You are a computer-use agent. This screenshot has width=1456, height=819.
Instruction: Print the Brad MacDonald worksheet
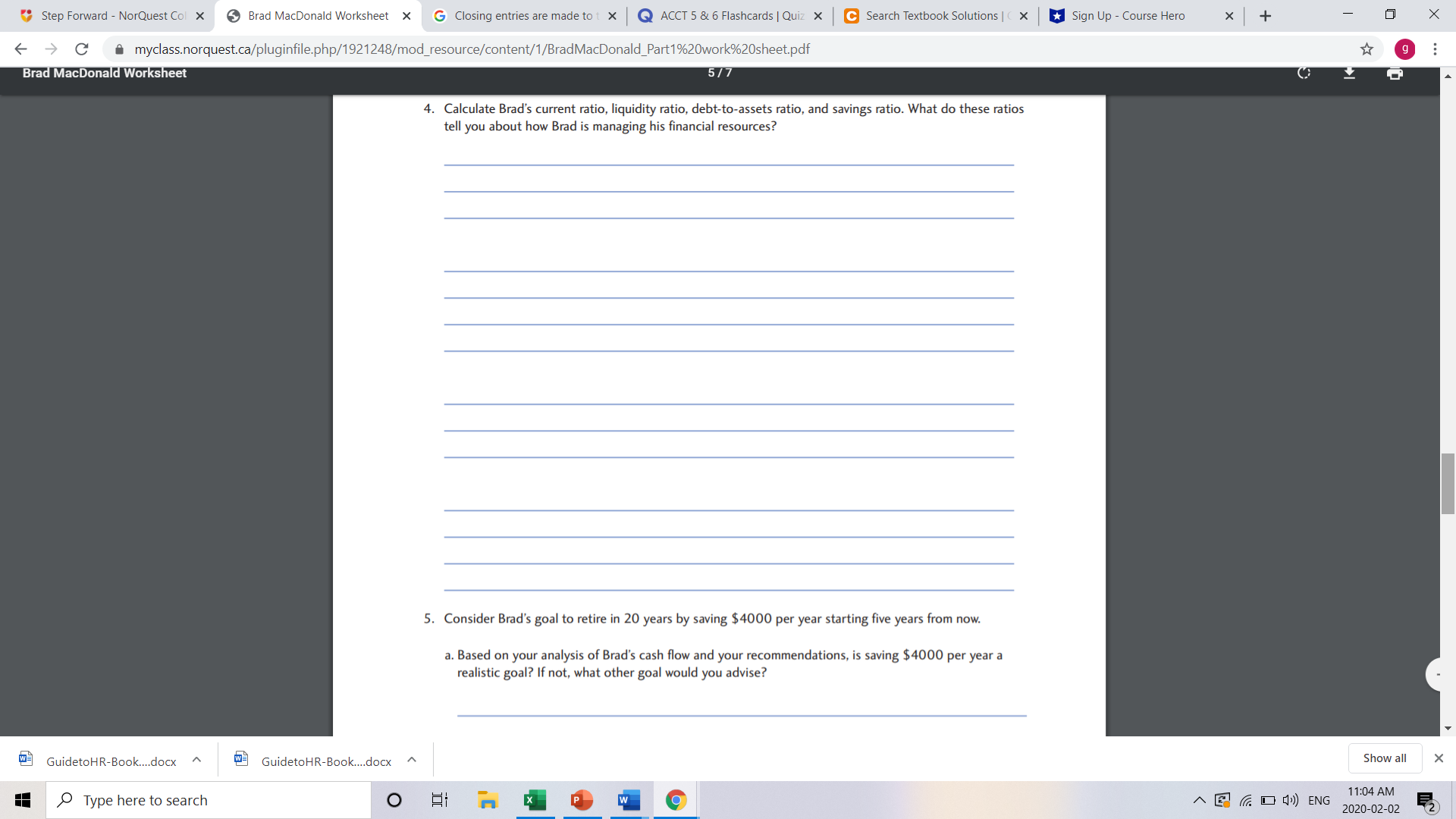(1395, 74)
